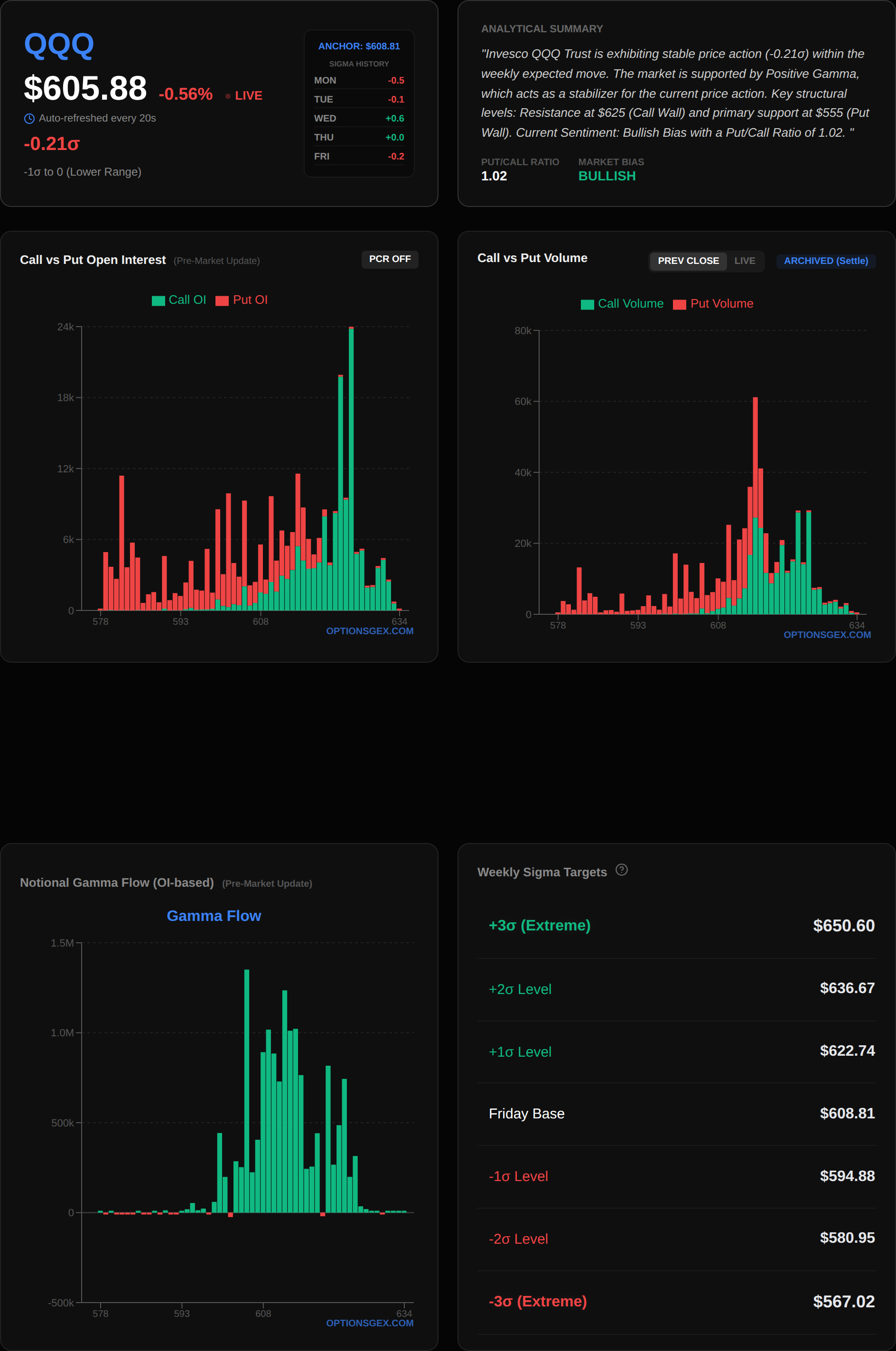This screenshot has width=896, height=1351.
Task: Click the WED row in Sigma History
Action: (359, 118)
